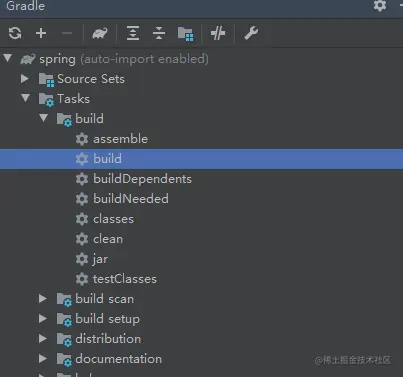Select the assemble task
Image resolution: width=403 pixels, height=377 pixels.
coord(201,139)
